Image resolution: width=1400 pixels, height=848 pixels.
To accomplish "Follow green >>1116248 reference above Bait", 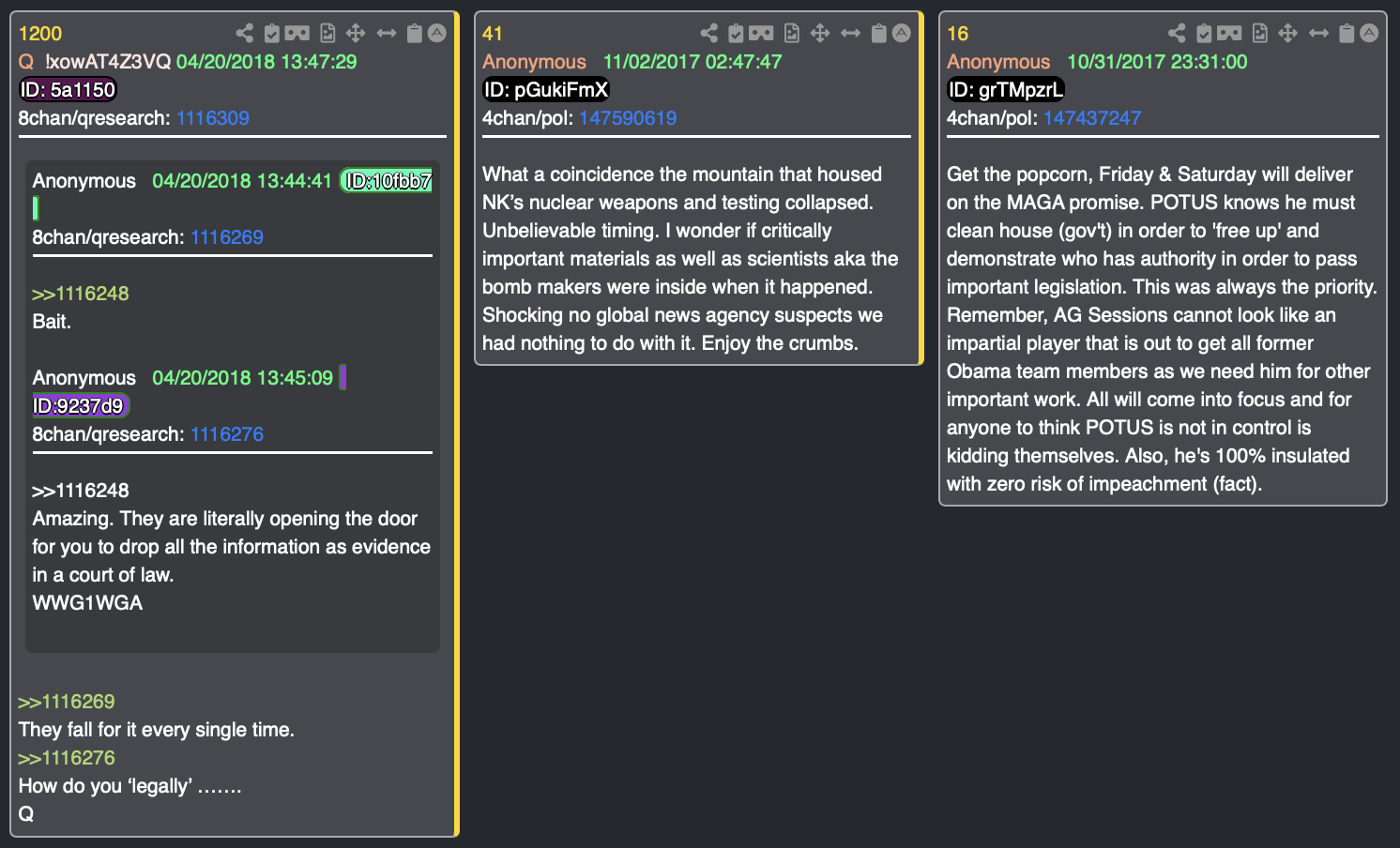I will pos(81,294).
